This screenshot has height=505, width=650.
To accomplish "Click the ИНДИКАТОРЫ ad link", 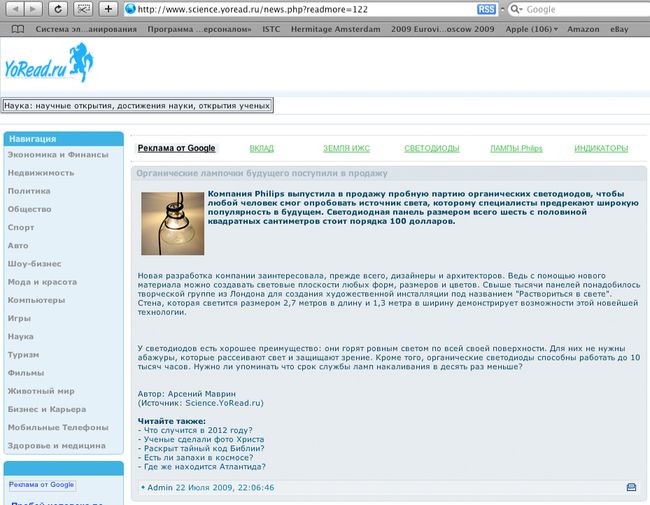I will (x=601, y=148).
